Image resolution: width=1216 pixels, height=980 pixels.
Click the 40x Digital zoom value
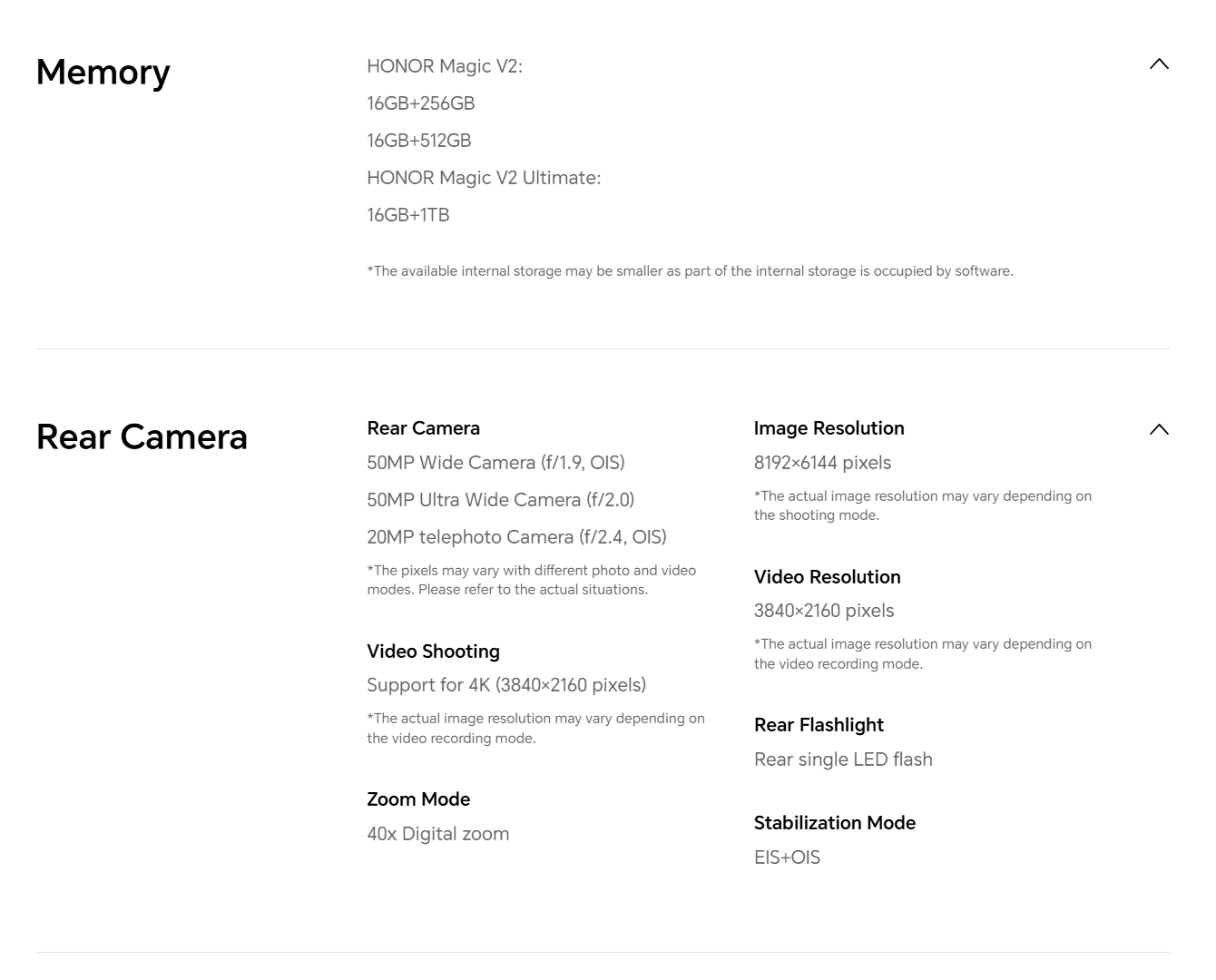(437, 834)
